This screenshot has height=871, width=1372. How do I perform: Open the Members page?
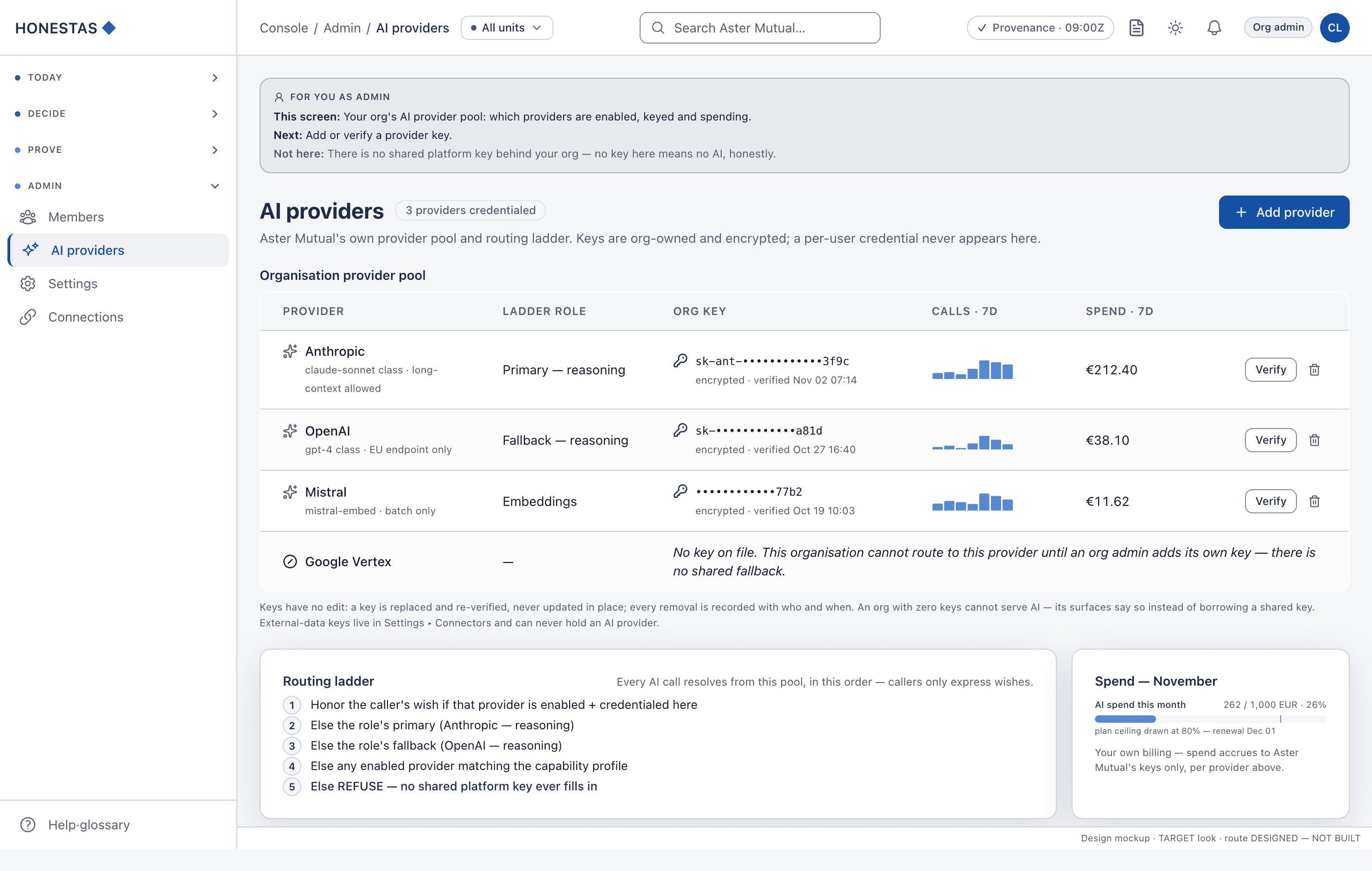(x=119, y=217)
